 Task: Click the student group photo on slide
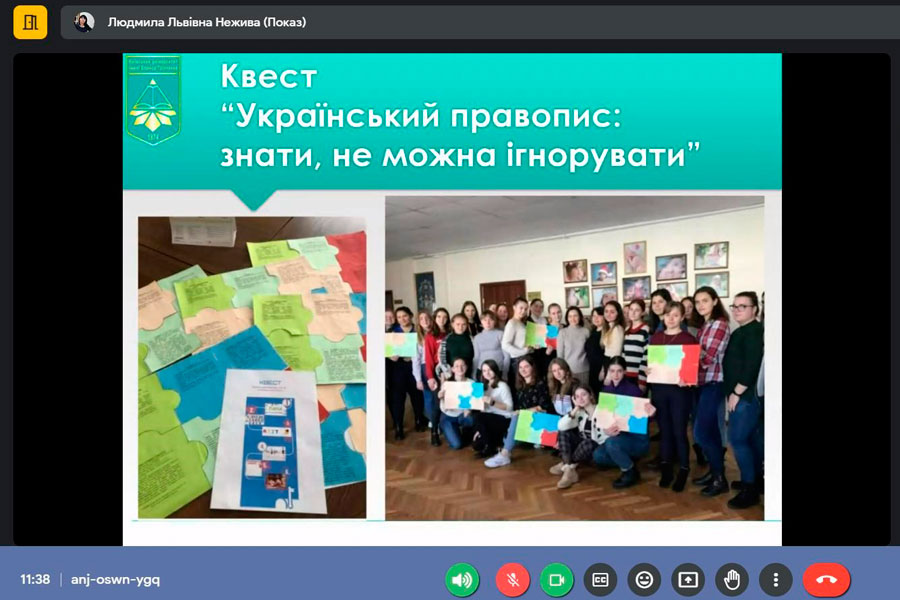(575, 358)
